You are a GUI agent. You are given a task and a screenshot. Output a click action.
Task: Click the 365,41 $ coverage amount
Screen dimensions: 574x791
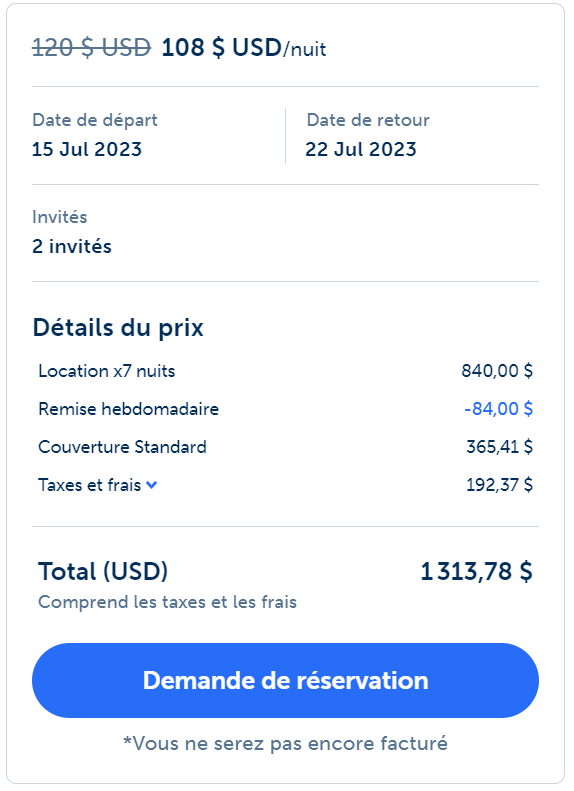click(499, 447)
